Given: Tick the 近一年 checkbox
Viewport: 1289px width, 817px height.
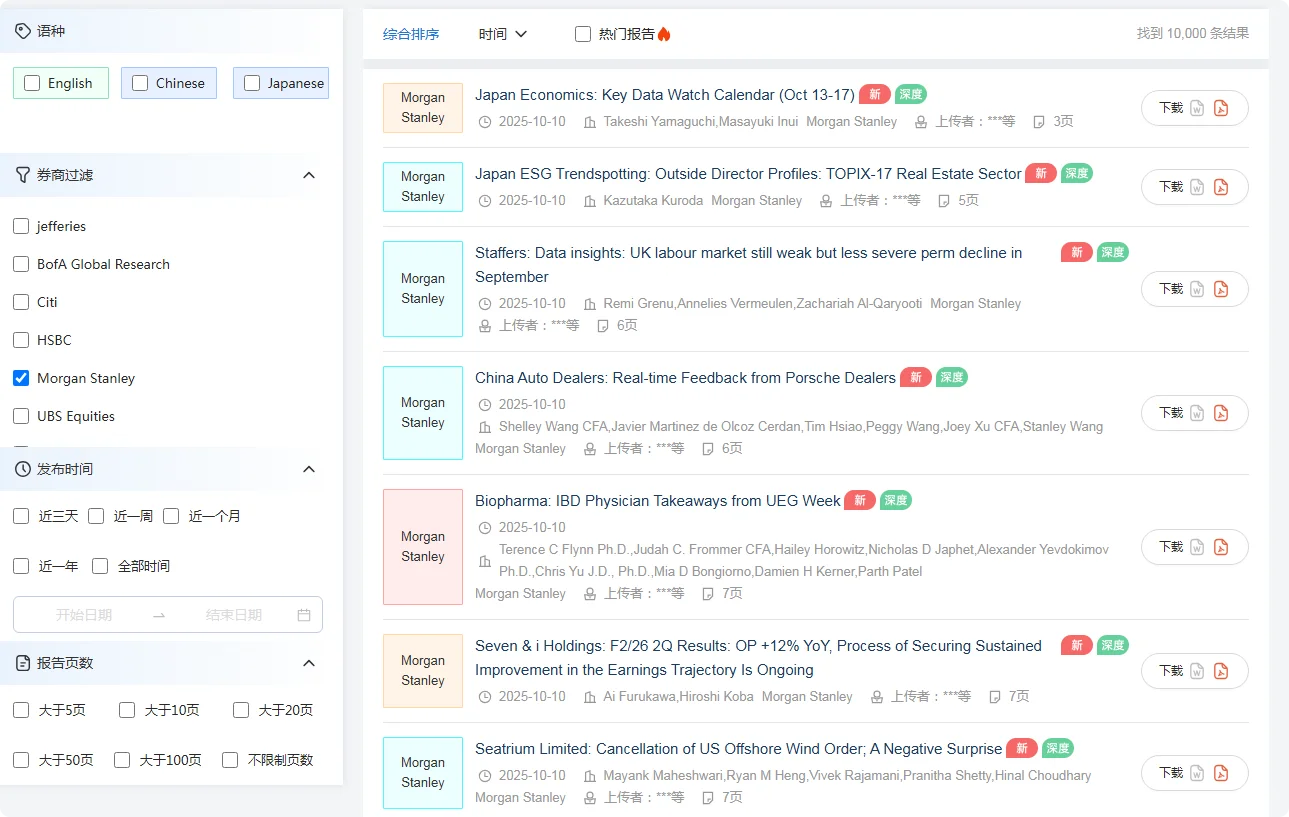Looking at the screenshot, I should pos(21,566).
